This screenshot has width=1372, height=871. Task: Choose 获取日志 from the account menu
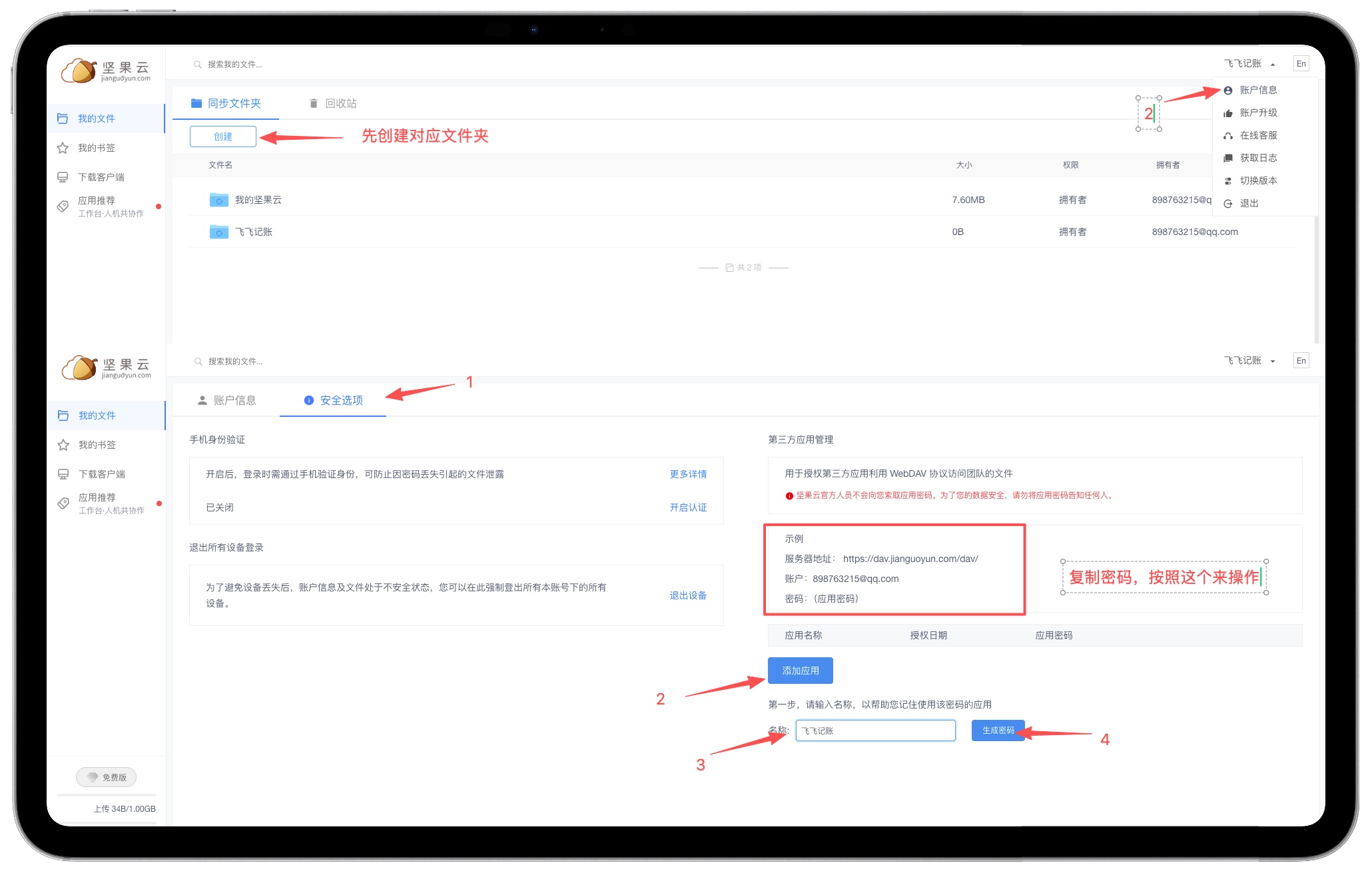(1264, 158)
